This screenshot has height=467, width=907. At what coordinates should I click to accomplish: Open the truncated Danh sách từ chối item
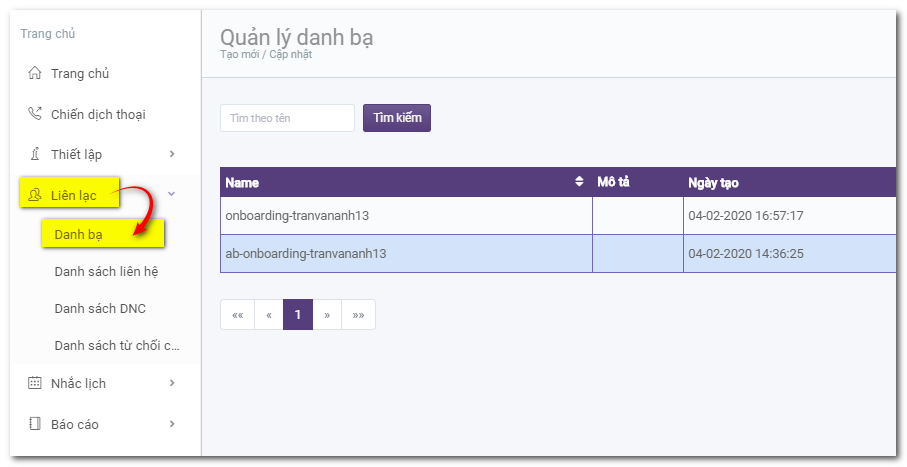pyautogui.click(x=117, y=345)
